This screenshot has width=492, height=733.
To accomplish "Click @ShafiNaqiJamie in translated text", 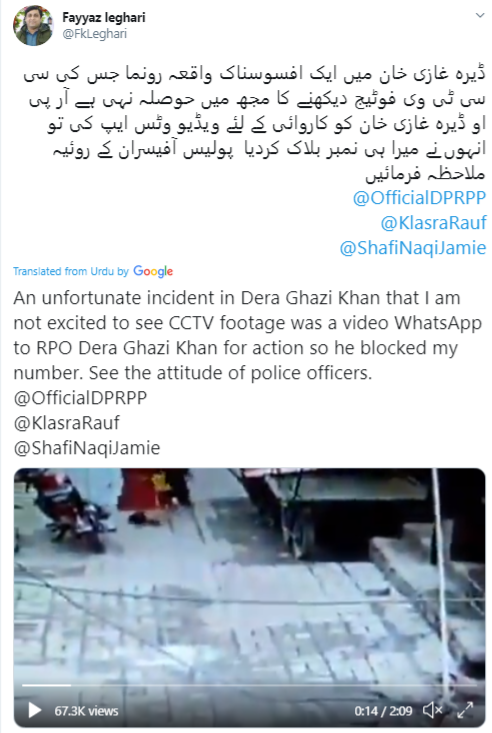I will tap(87, 448).
